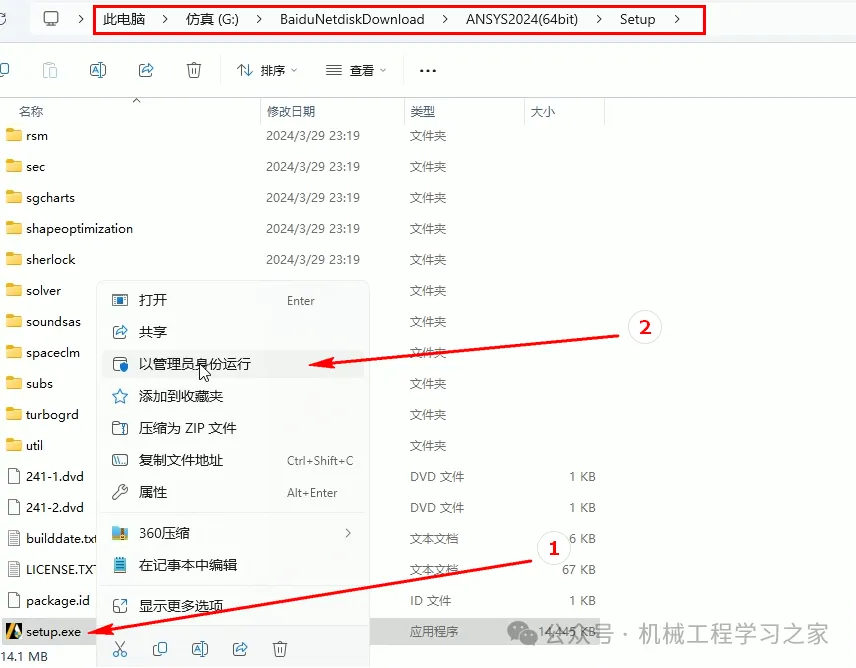Viewport: 856px width, 668px height.
Task: Select the subs folder
Action: click(39, 384)
